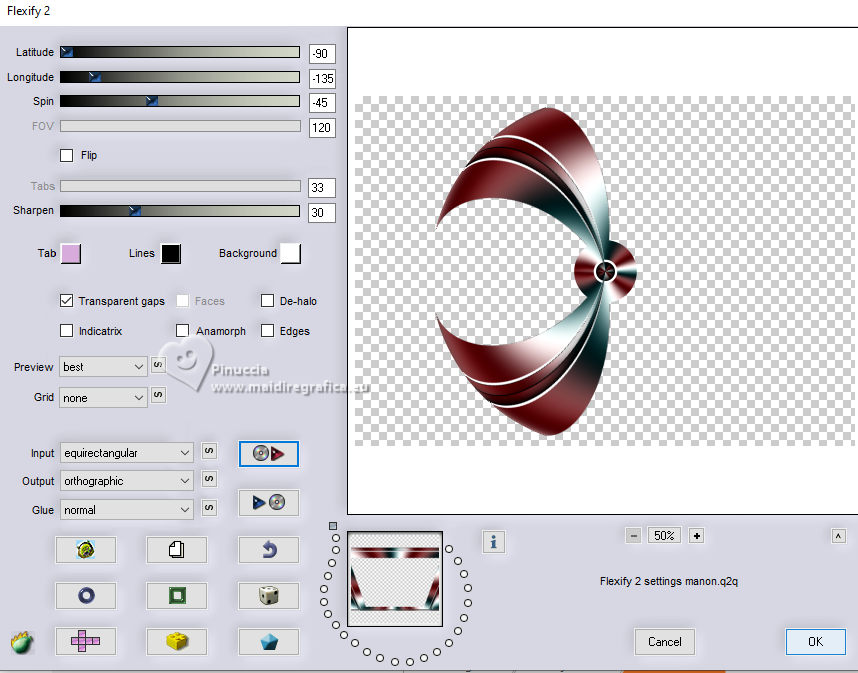Pick the pink Tab color swatch

pyautogui.click(x=71, y=253)
